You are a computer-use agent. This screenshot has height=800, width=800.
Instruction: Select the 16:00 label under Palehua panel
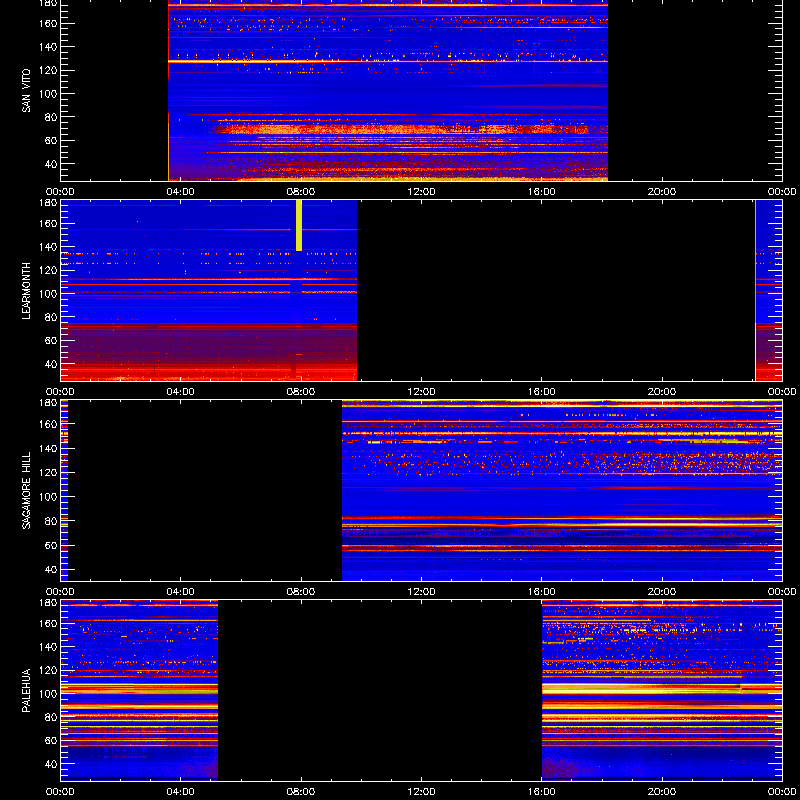pyautogui.click(x=541, y=792)
